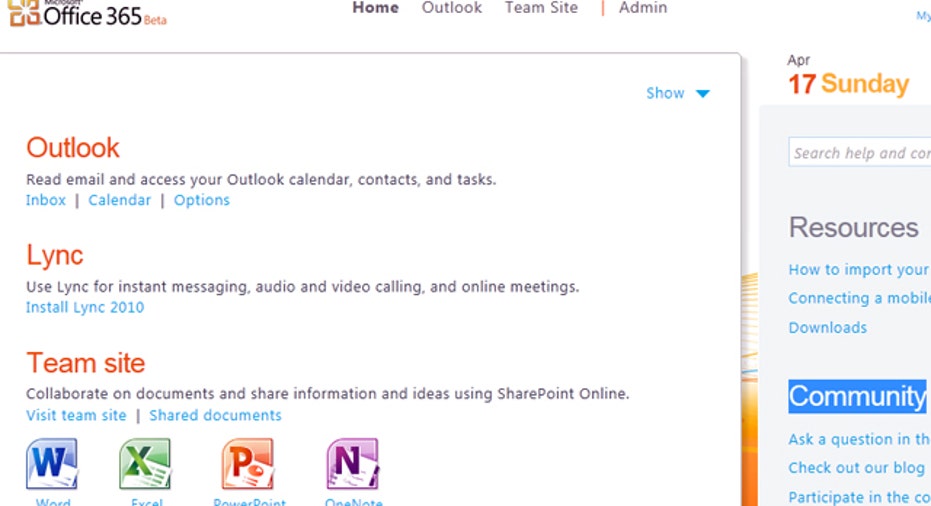Launch the PowerPoint icon

[248, 464]
